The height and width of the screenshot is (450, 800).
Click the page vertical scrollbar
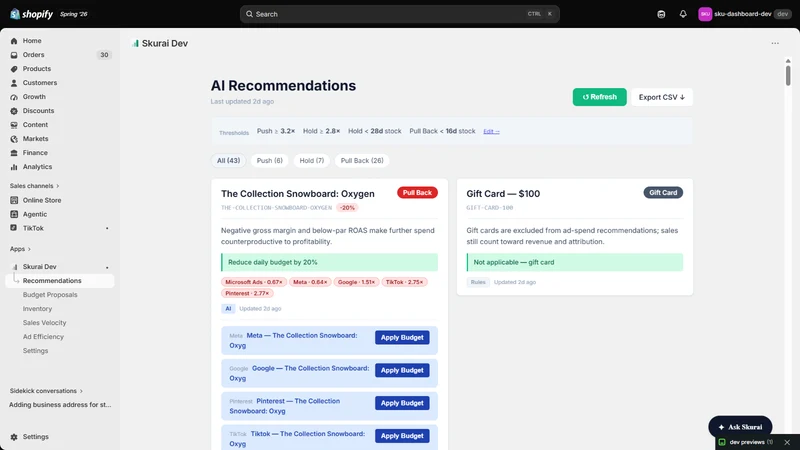pos(788,76)
